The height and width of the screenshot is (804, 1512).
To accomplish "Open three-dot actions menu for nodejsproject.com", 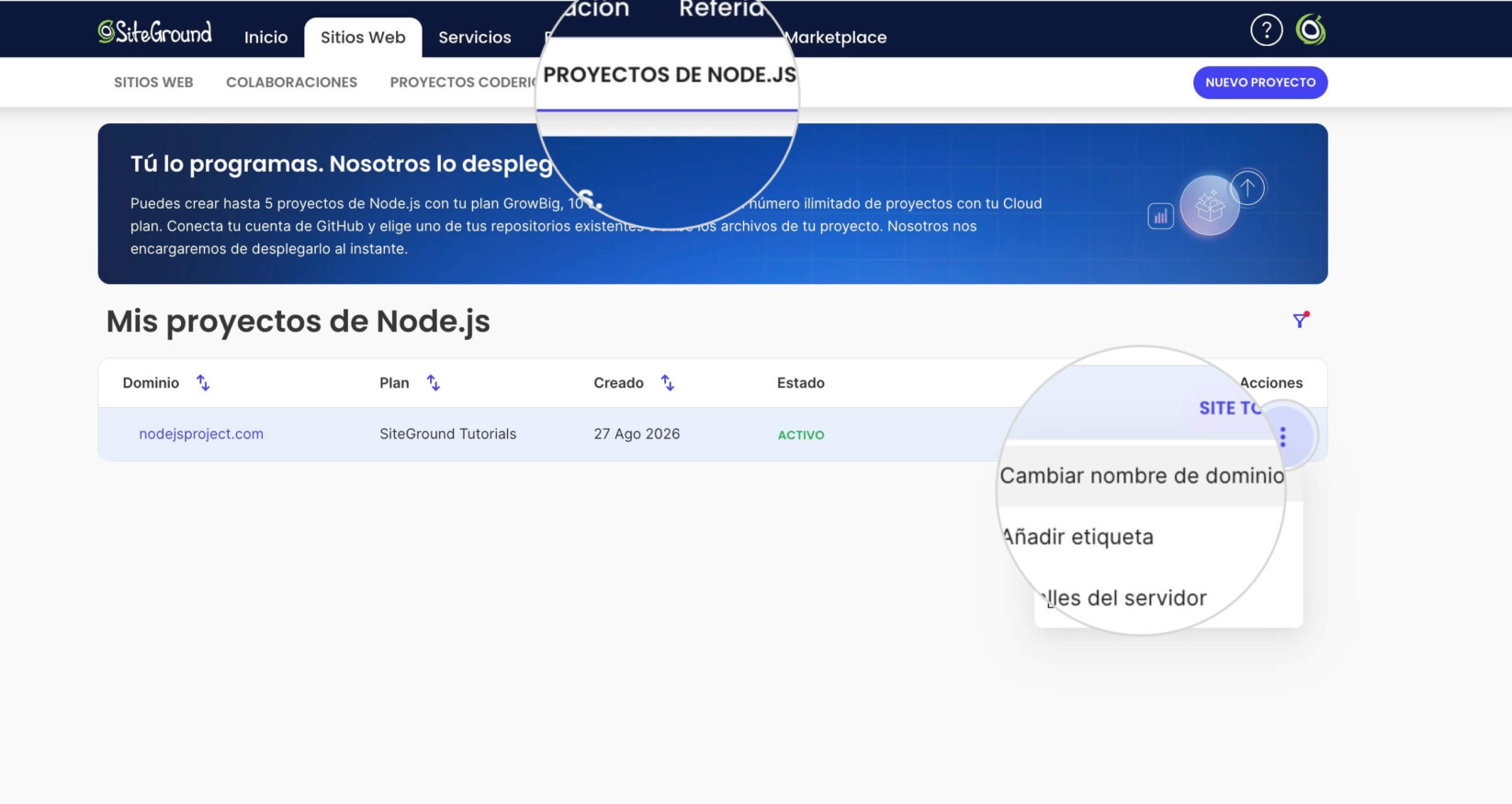I will (1283, 437).
